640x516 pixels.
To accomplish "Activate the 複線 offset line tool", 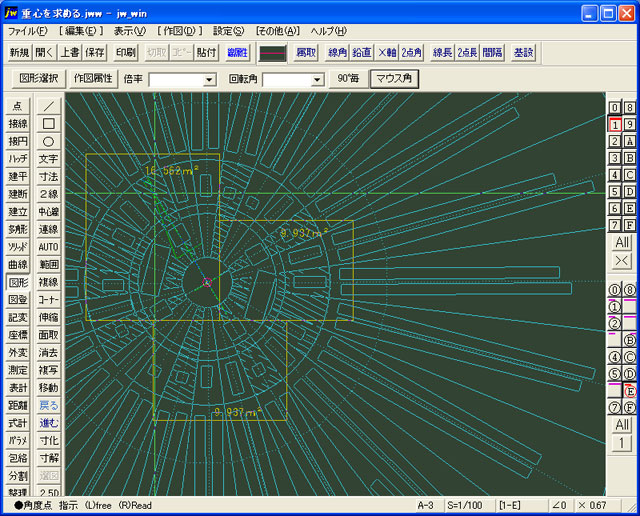I will coord(48,282).
